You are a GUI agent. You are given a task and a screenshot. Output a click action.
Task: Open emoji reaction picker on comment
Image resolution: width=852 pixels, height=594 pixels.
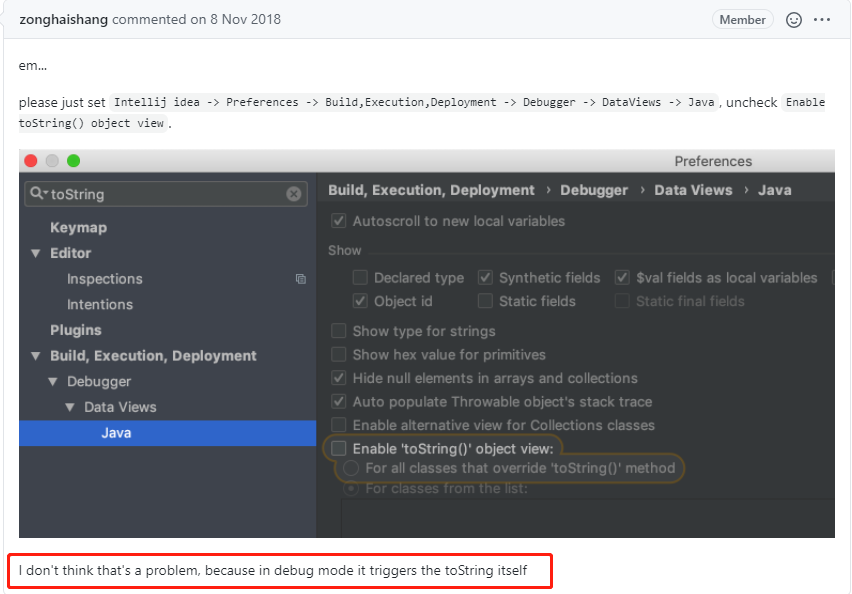[793, 20]
